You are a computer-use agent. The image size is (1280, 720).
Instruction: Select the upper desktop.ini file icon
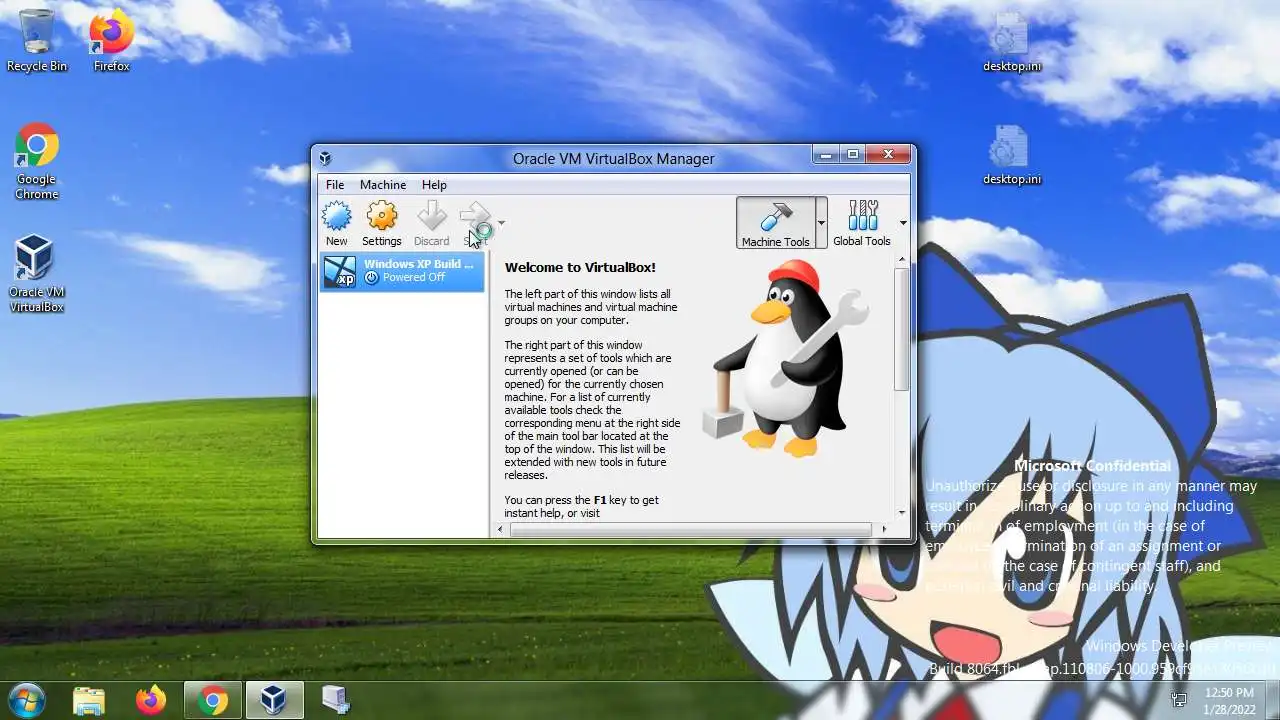tap(1011, 42)
